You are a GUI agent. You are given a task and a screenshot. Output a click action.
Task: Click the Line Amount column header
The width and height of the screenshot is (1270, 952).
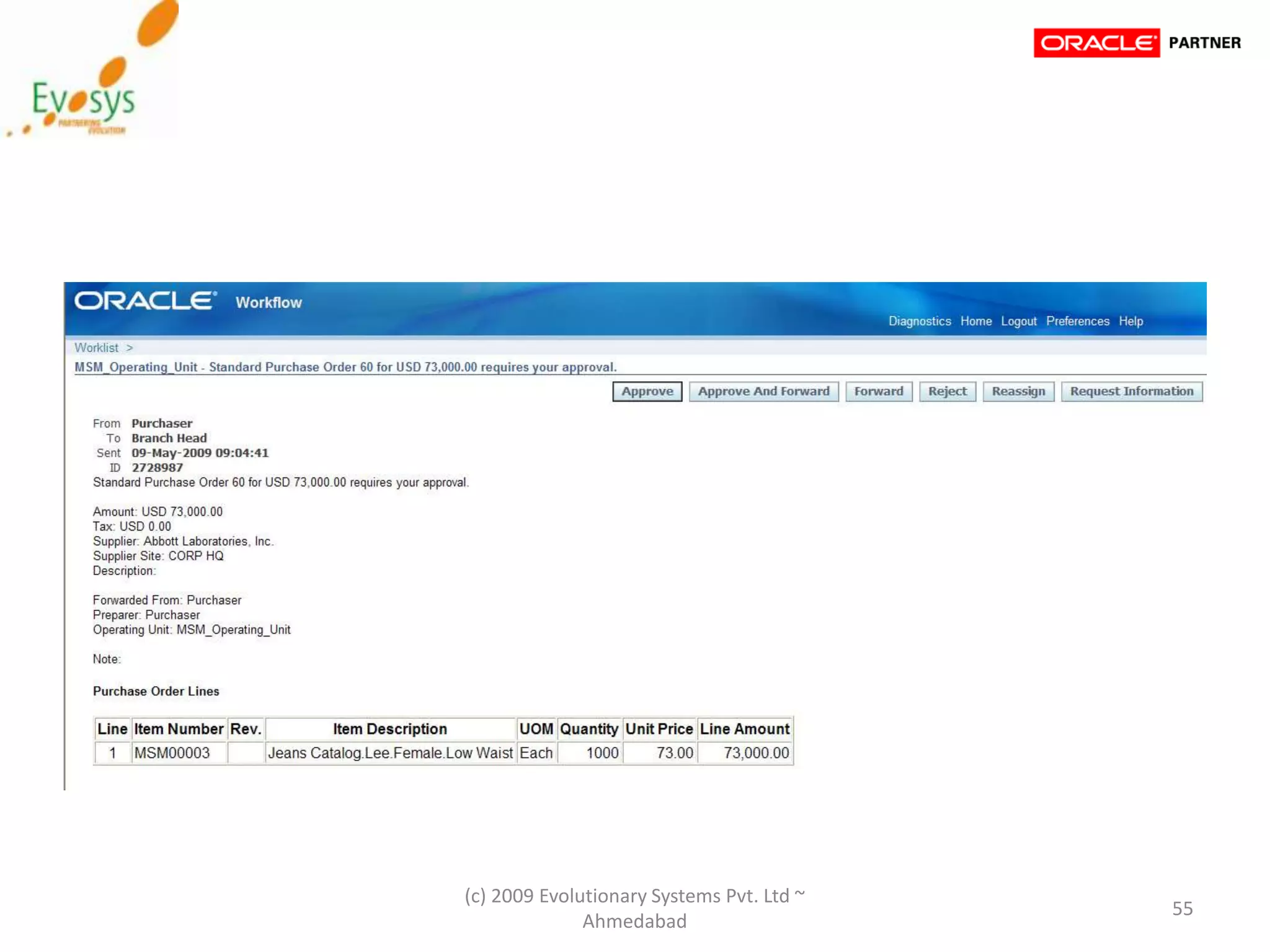744,729
